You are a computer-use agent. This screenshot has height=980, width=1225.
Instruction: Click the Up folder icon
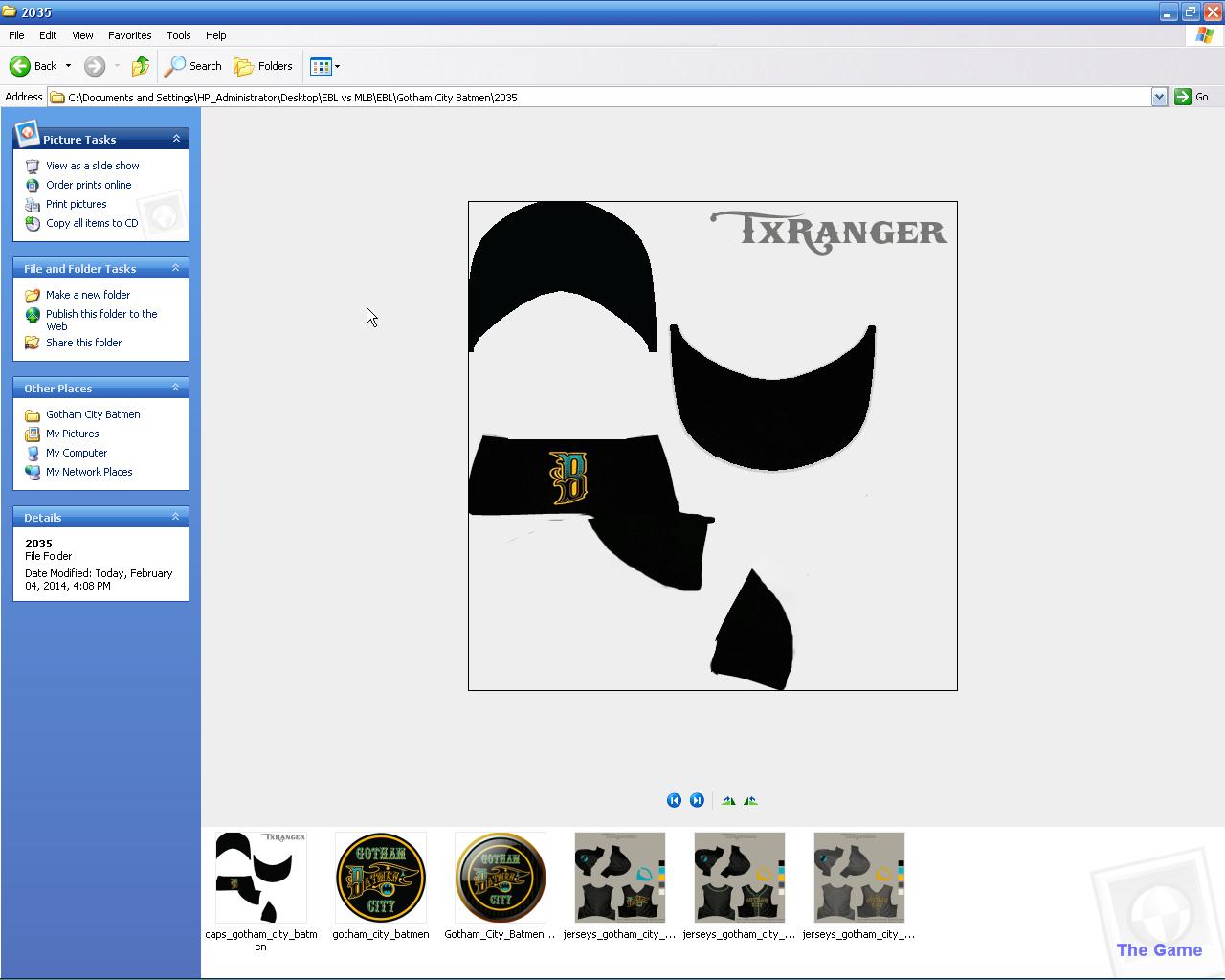[x=141, y=66]
